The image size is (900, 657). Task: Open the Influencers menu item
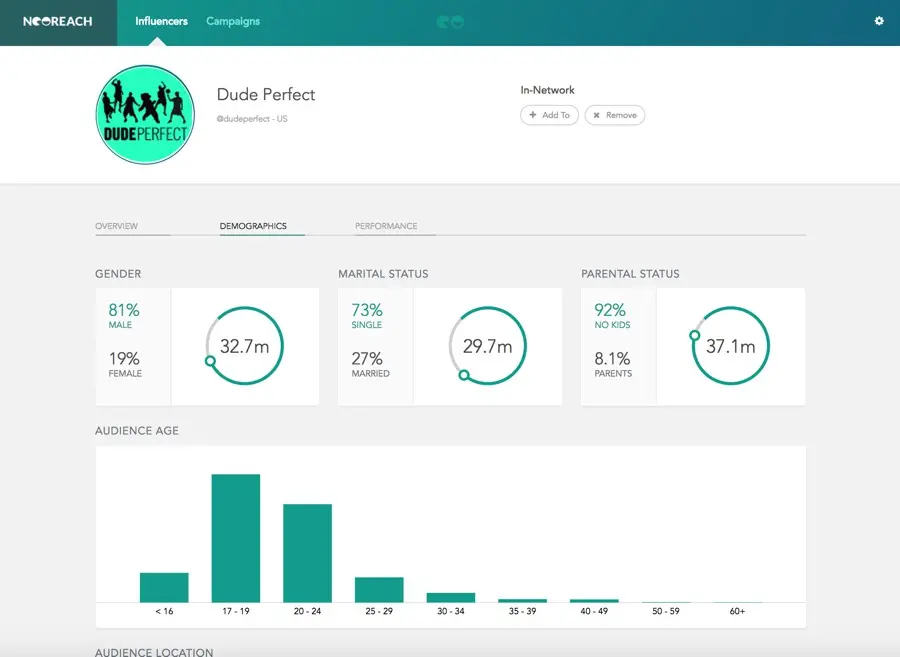(161, 21)
